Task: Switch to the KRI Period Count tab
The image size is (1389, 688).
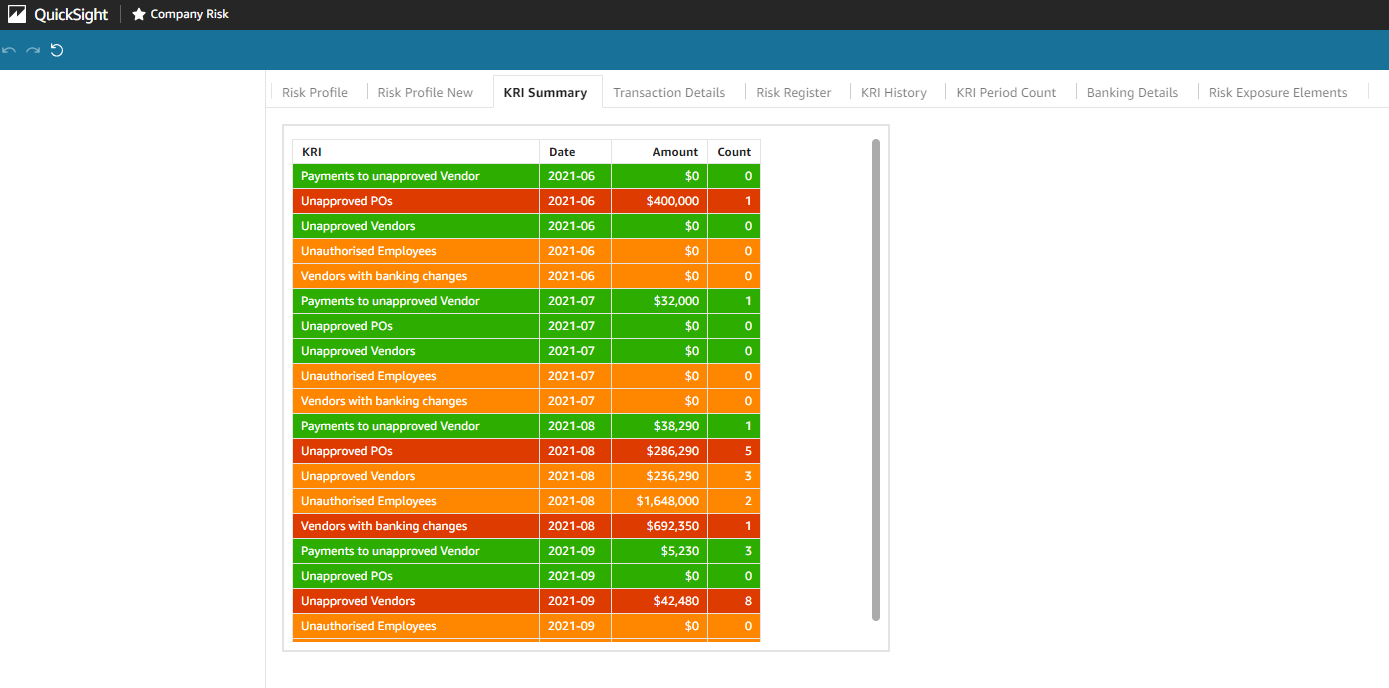Action: point(1006,92)
